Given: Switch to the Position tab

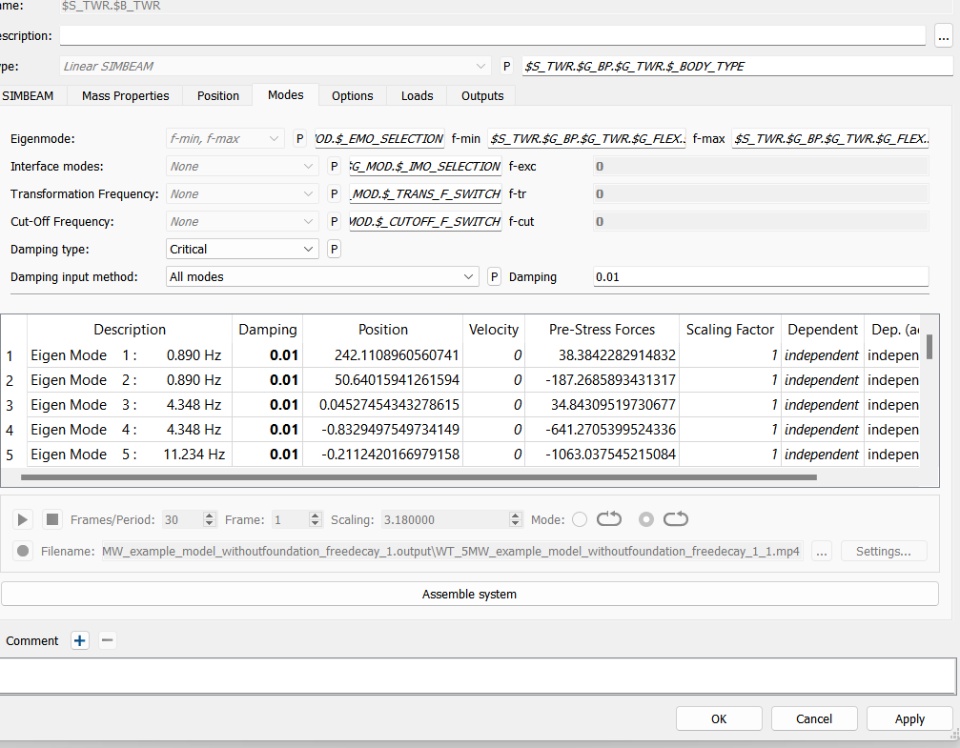Looking at the screenshot, I should pyautogui.click(x=218, y=95).
